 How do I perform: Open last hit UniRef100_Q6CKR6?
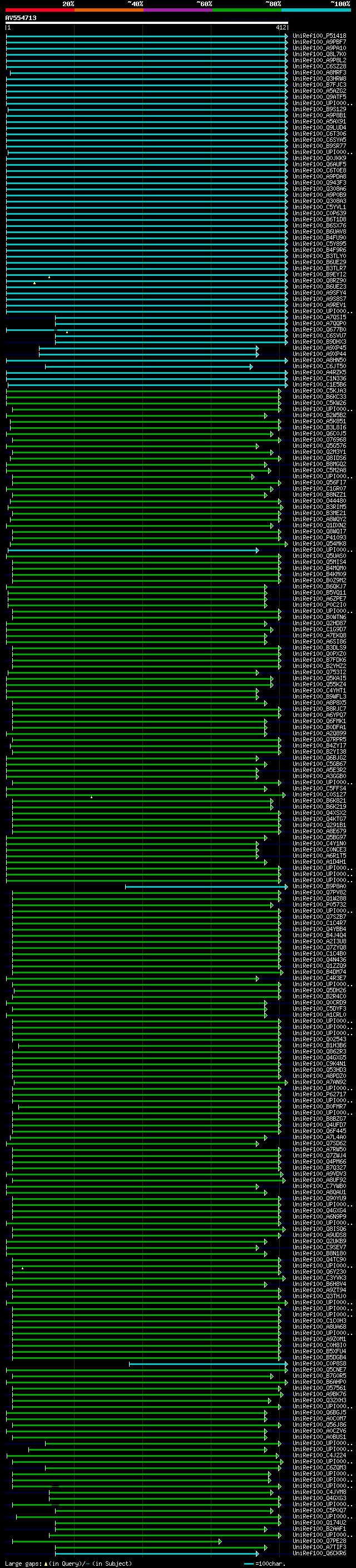click(319, 1553)
